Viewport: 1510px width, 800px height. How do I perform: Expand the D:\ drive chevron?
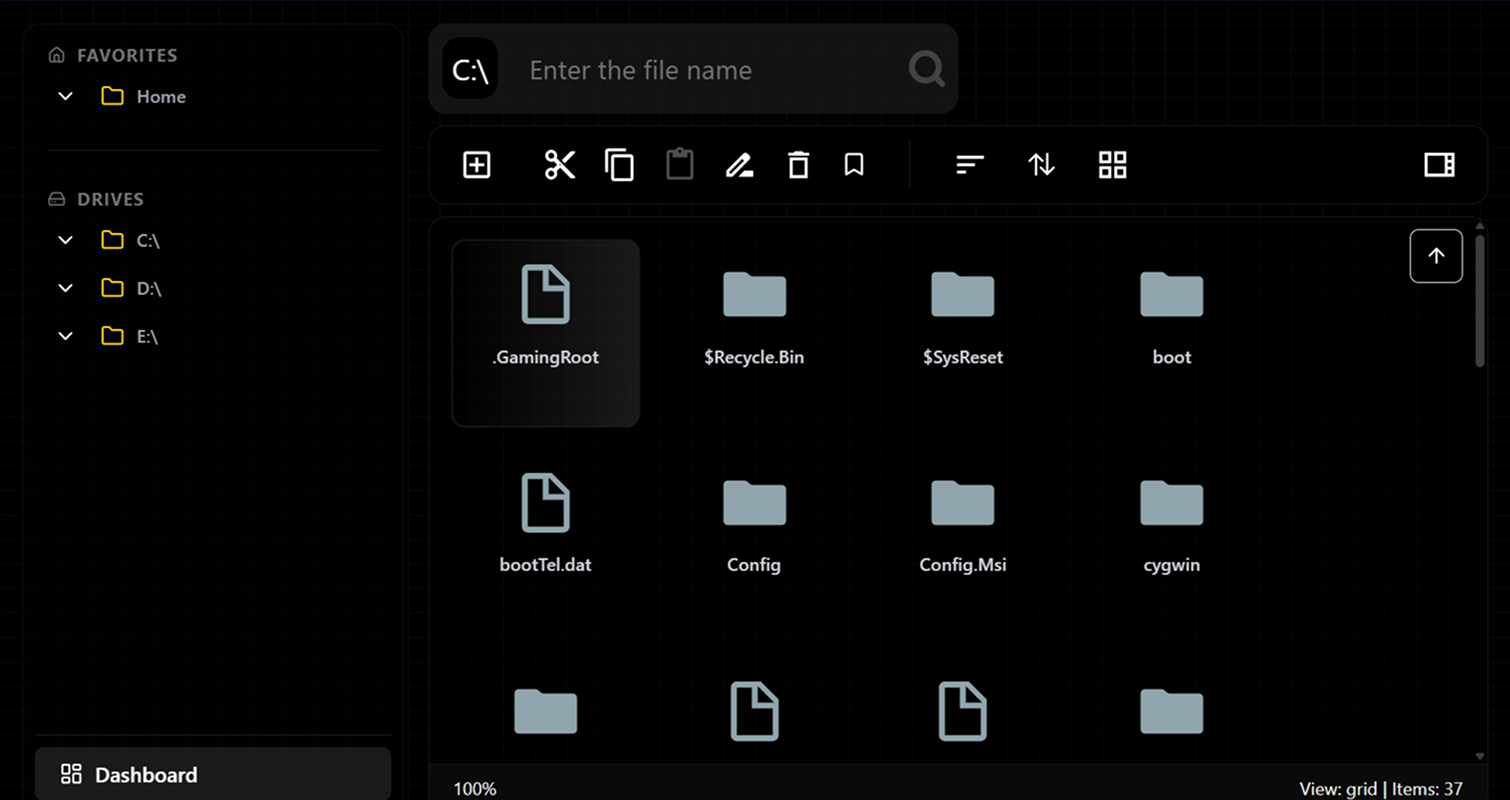coord(66,289)
